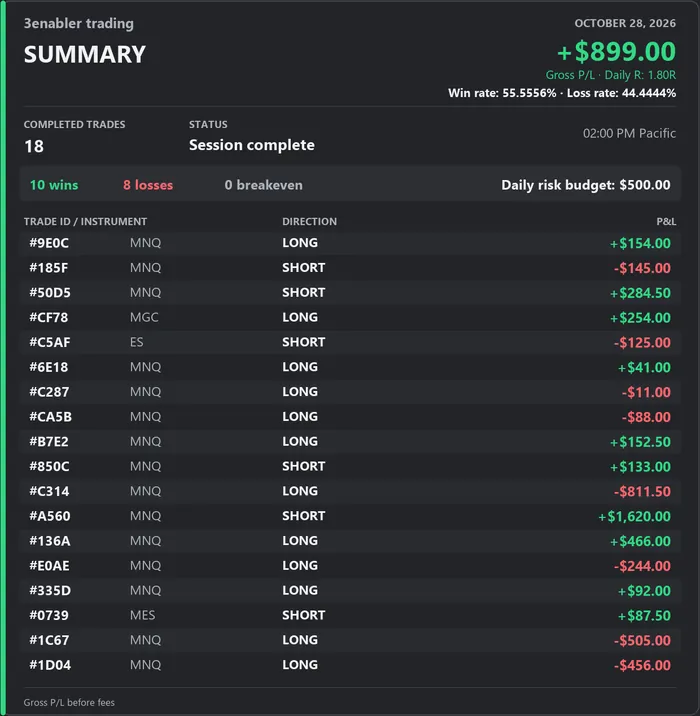Select trade ID #6E18
The width and height of the screenshot is (700, 716).
coord(48,367)
